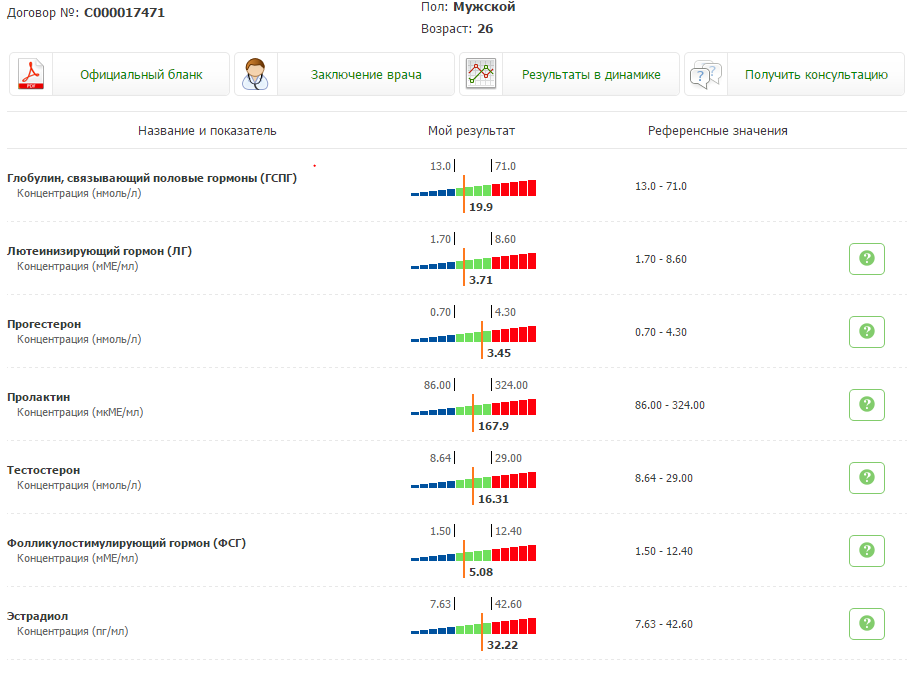Click the ГСПГ result scale bar
The image size is (915, 688).
(x=473, y=188)
